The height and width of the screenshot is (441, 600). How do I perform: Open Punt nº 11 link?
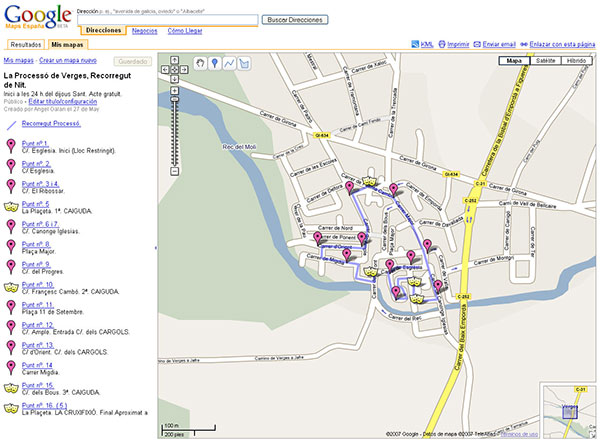click(x=38, y=305)
